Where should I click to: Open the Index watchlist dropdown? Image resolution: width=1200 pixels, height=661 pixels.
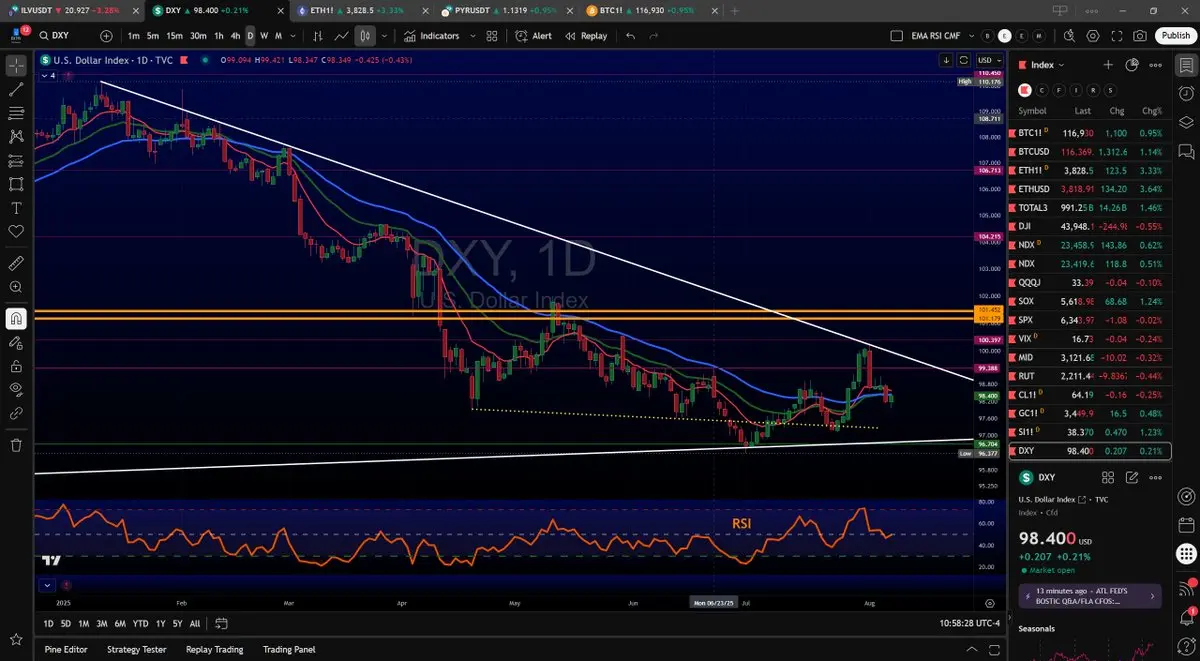point(1049,64)
